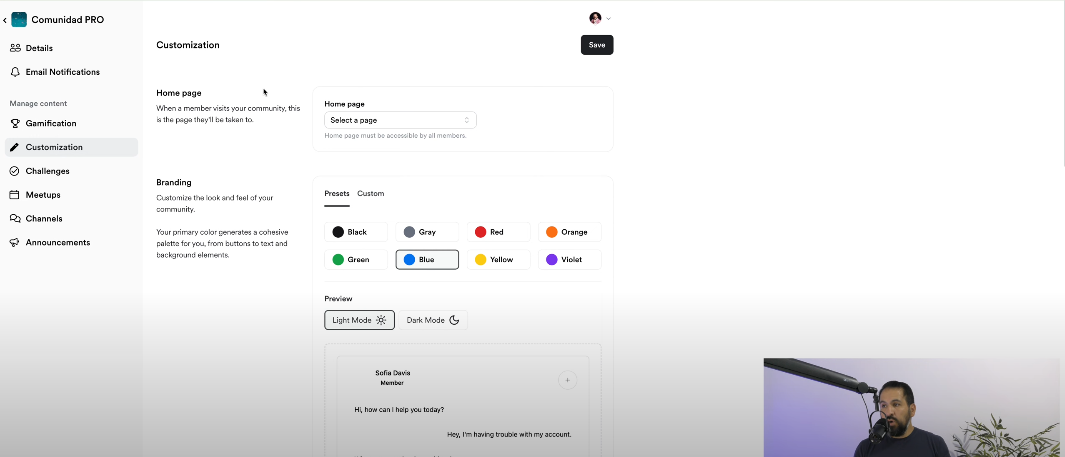This screenshot has height=457, width=1065.
Task: Select the Red color preset
Action: 499,232
